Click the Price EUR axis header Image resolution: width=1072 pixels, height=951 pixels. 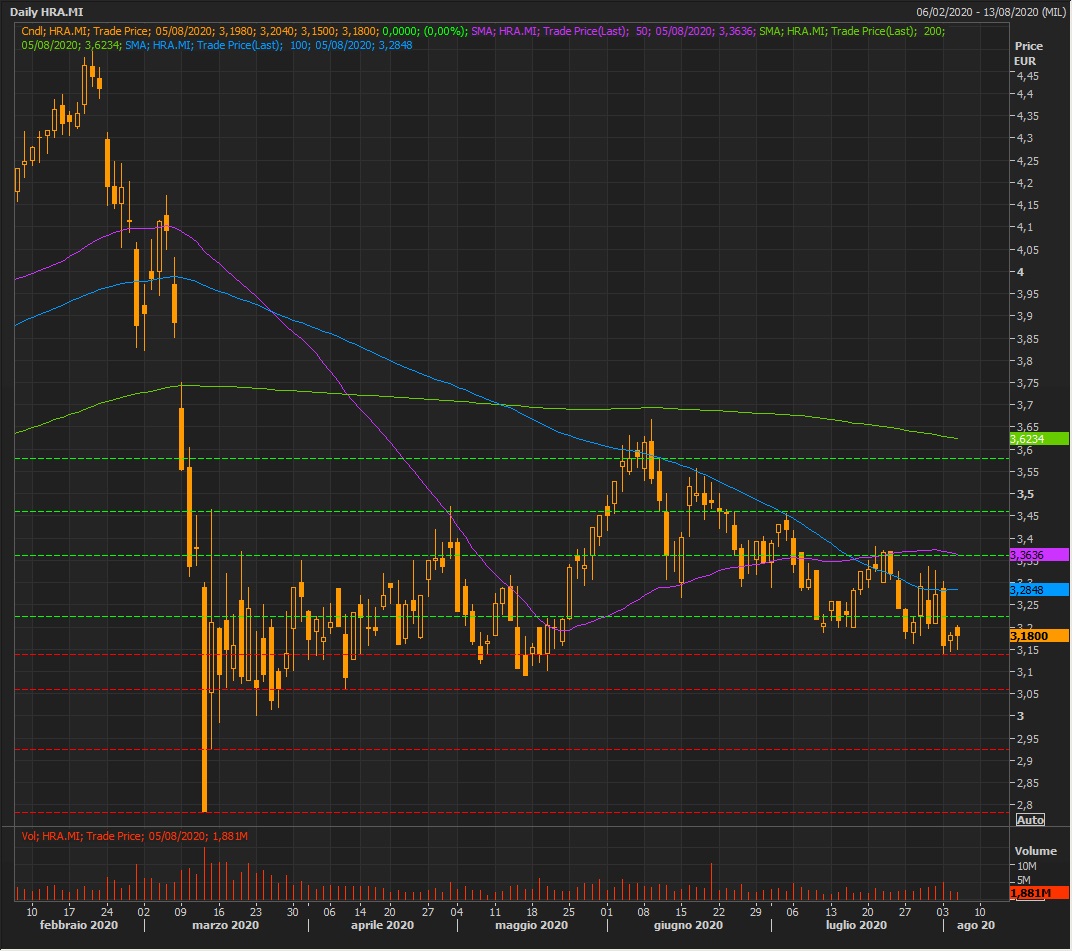(1028, 54)
